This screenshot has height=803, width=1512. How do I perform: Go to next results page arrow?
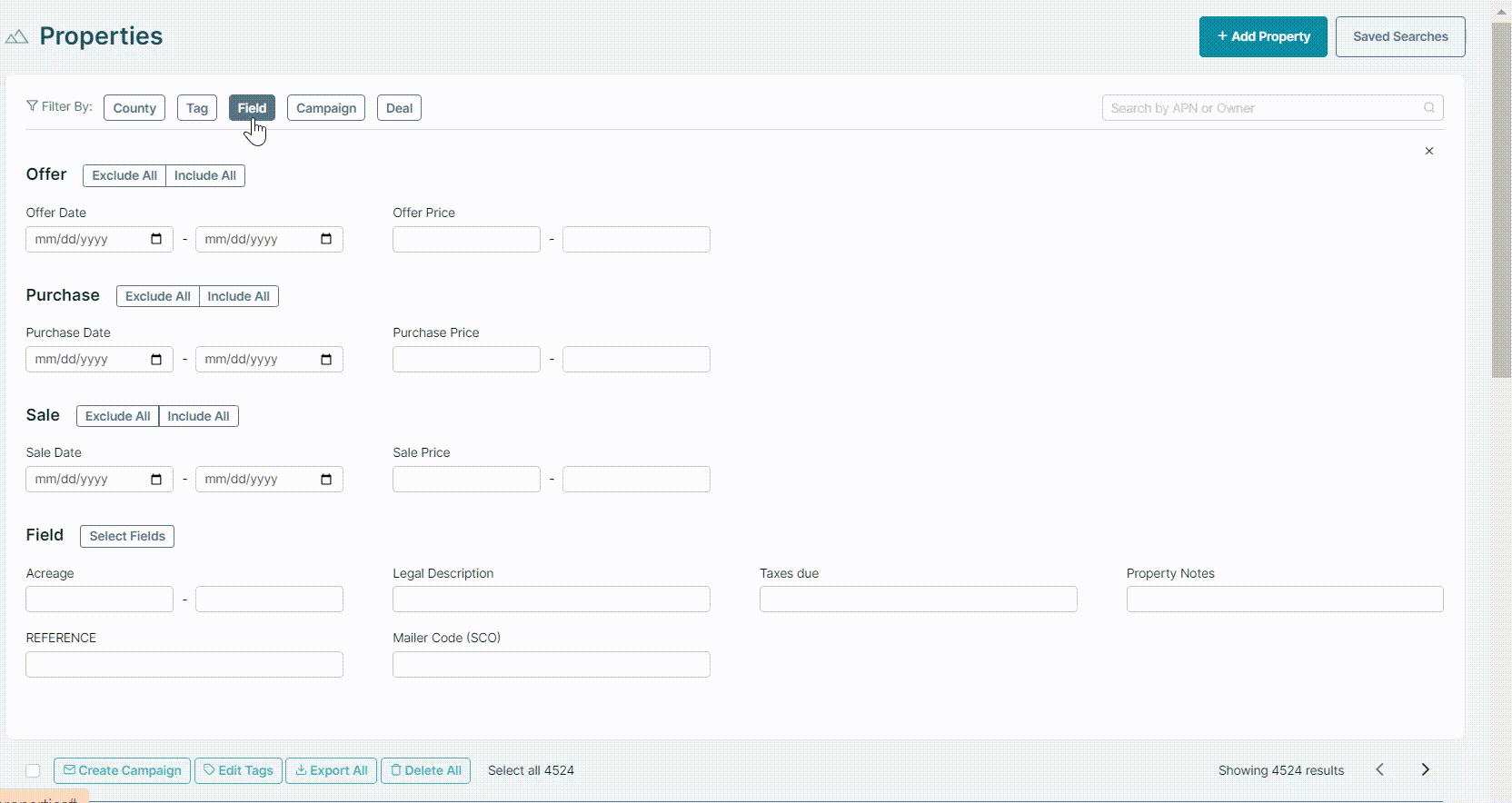point(1425,769)
